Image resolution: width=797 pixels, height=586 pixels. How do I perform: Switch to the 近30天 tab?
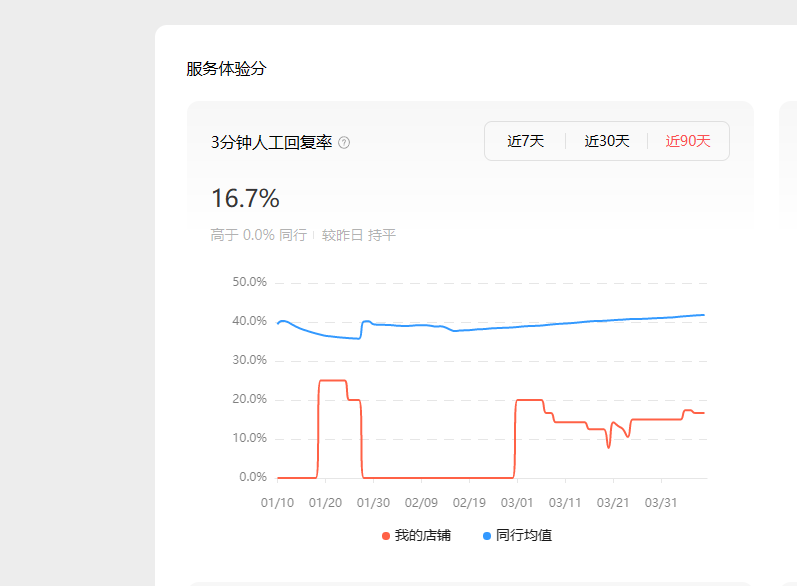[x=607, y=141]
